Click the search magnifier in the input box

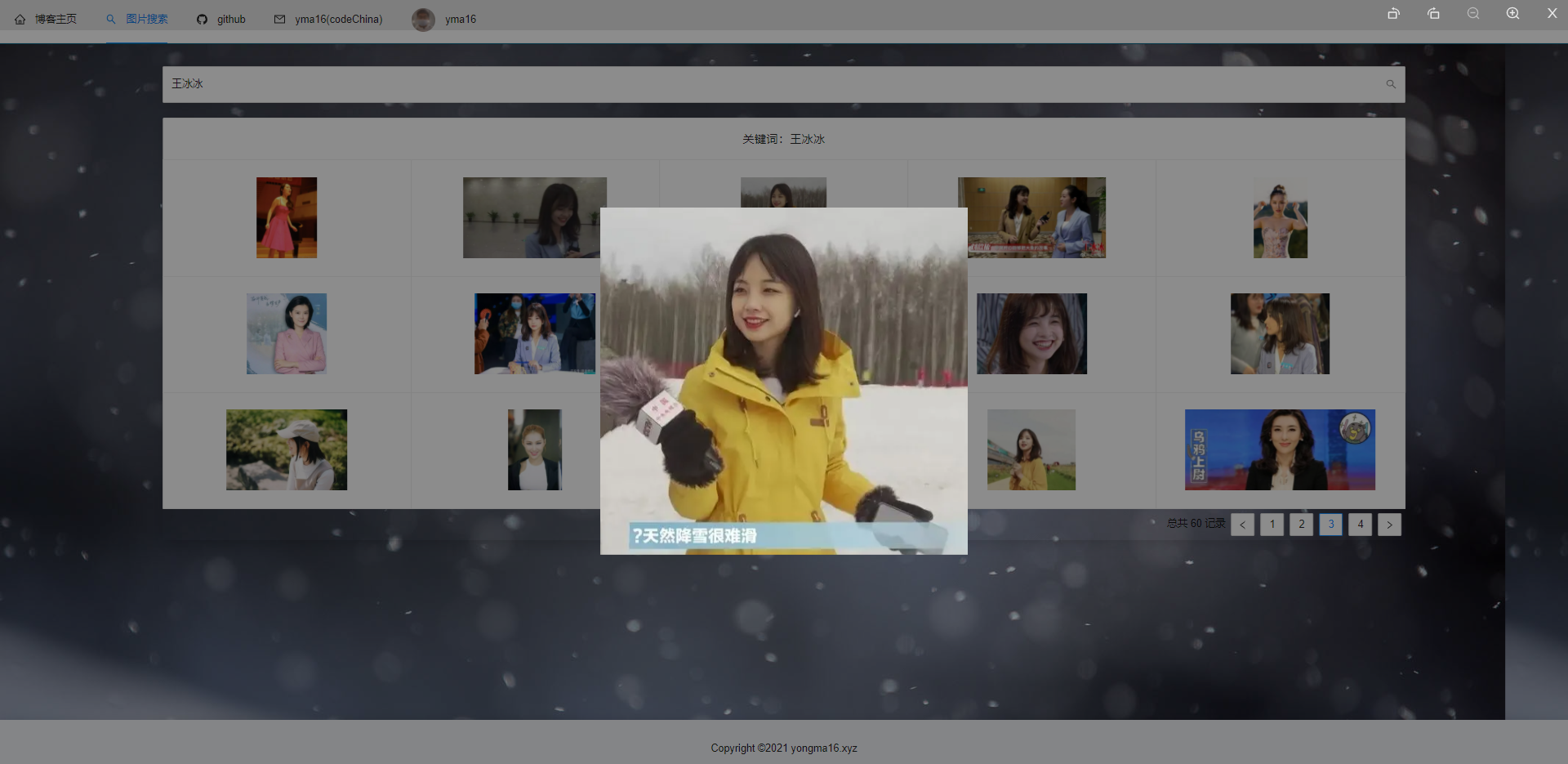pyautogui.click(x=1391, y=84)
